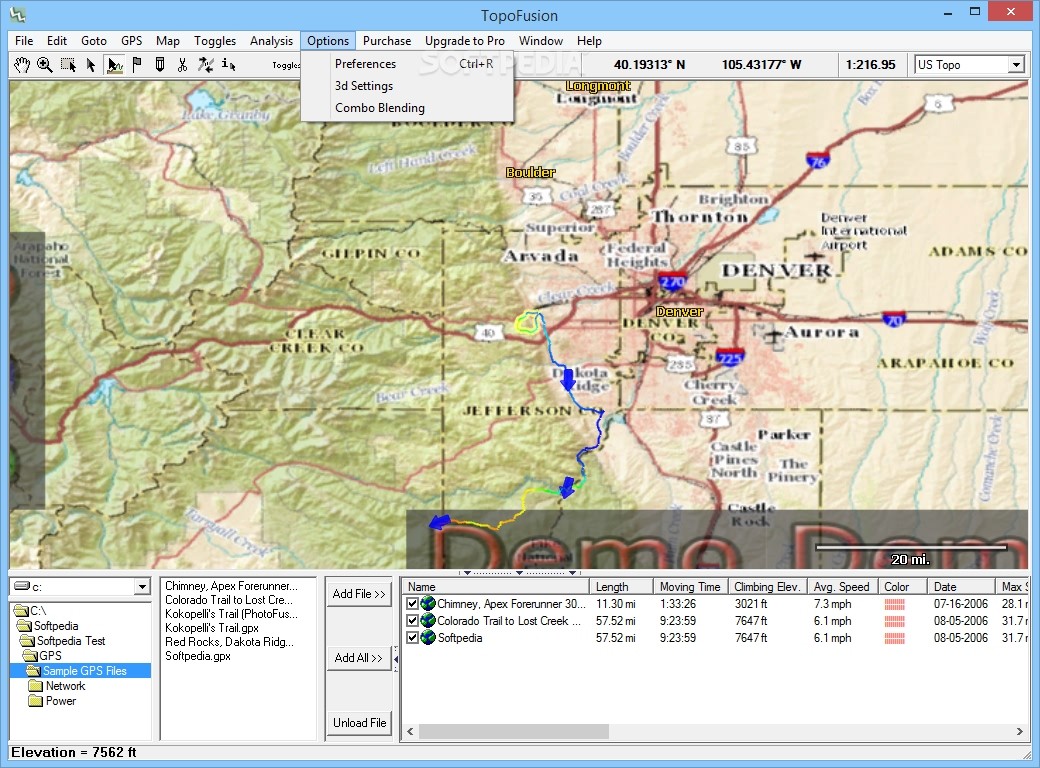
Task: Select Kokopelli's Trail (PhotoFus... file
Action: [x=231, y=613]
